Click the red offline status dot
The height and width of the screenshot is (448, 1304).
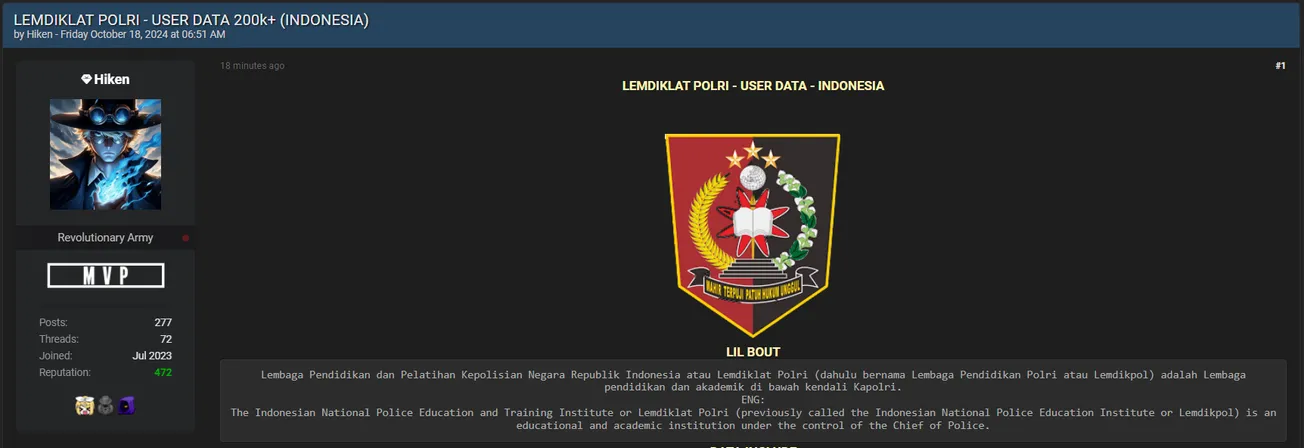[x=186, y=238]
